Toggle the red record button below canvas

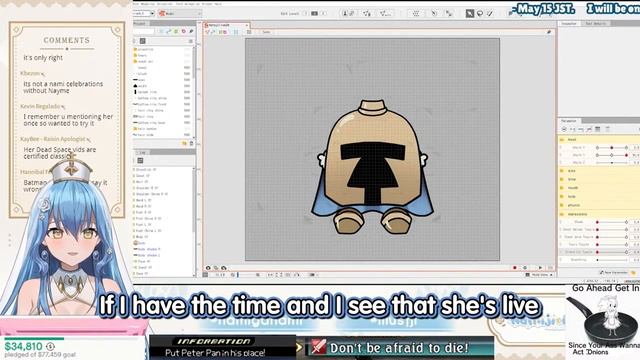515,268
